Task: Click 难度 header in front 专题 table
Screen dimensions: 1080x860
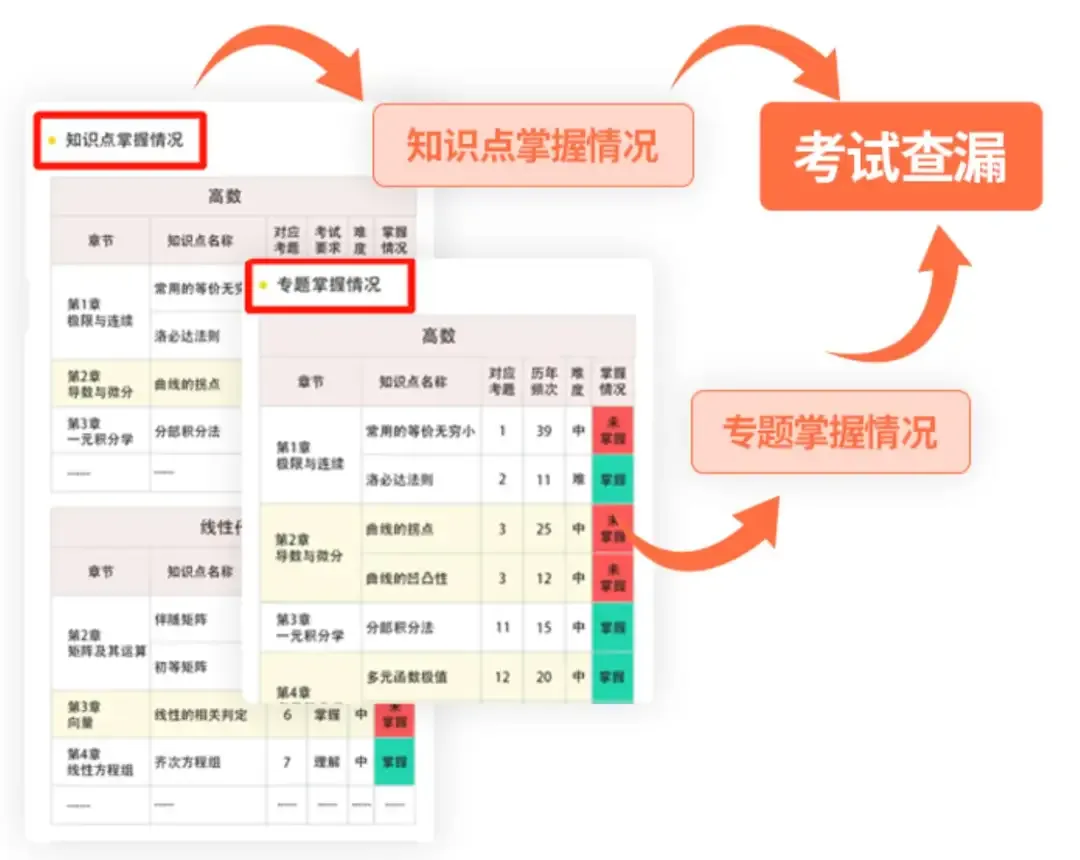Action: pyautogui.click(x=578, y=381)
